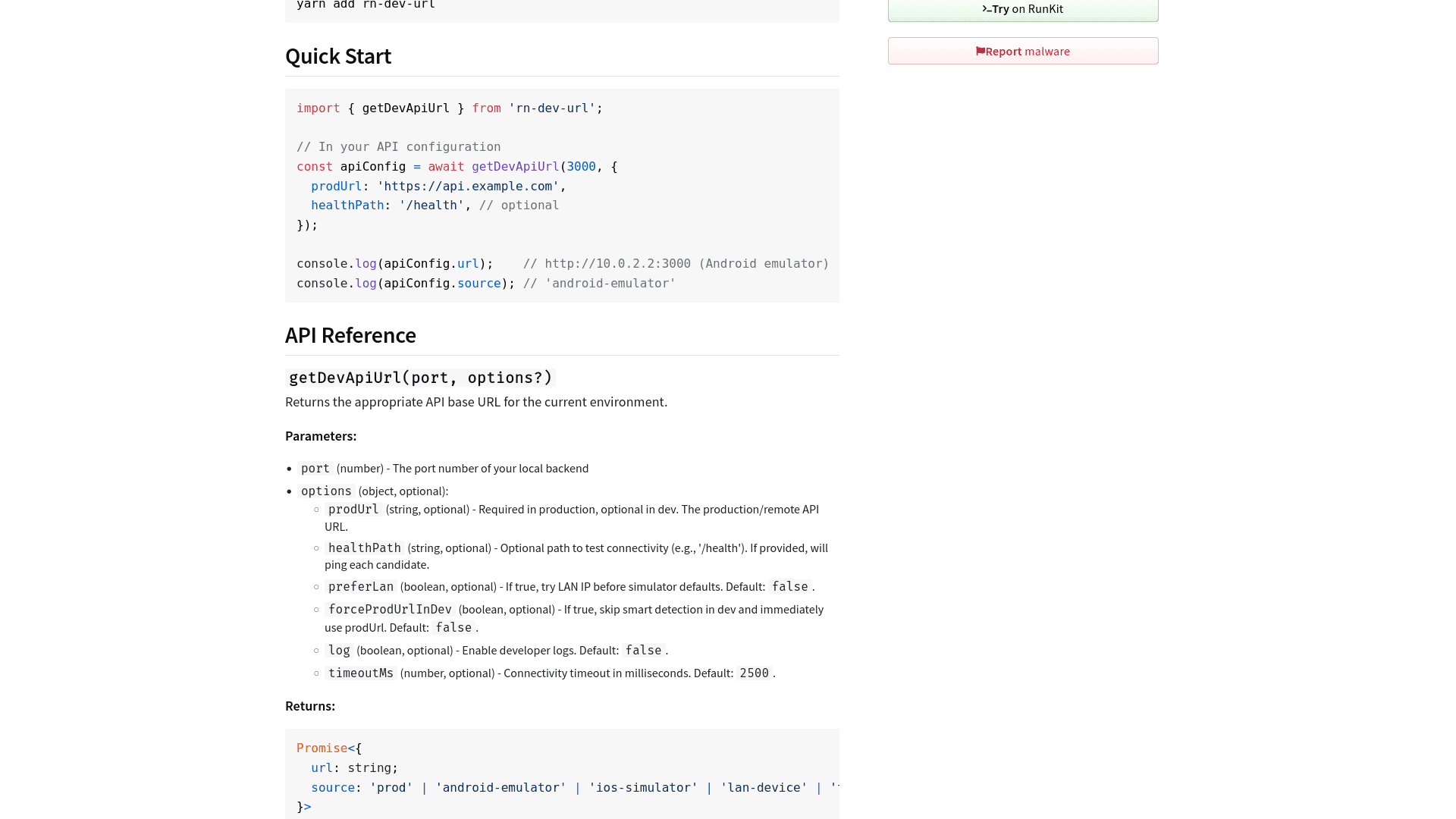
Task: Click the Parameters: bold label
Action: coord(320,436)
